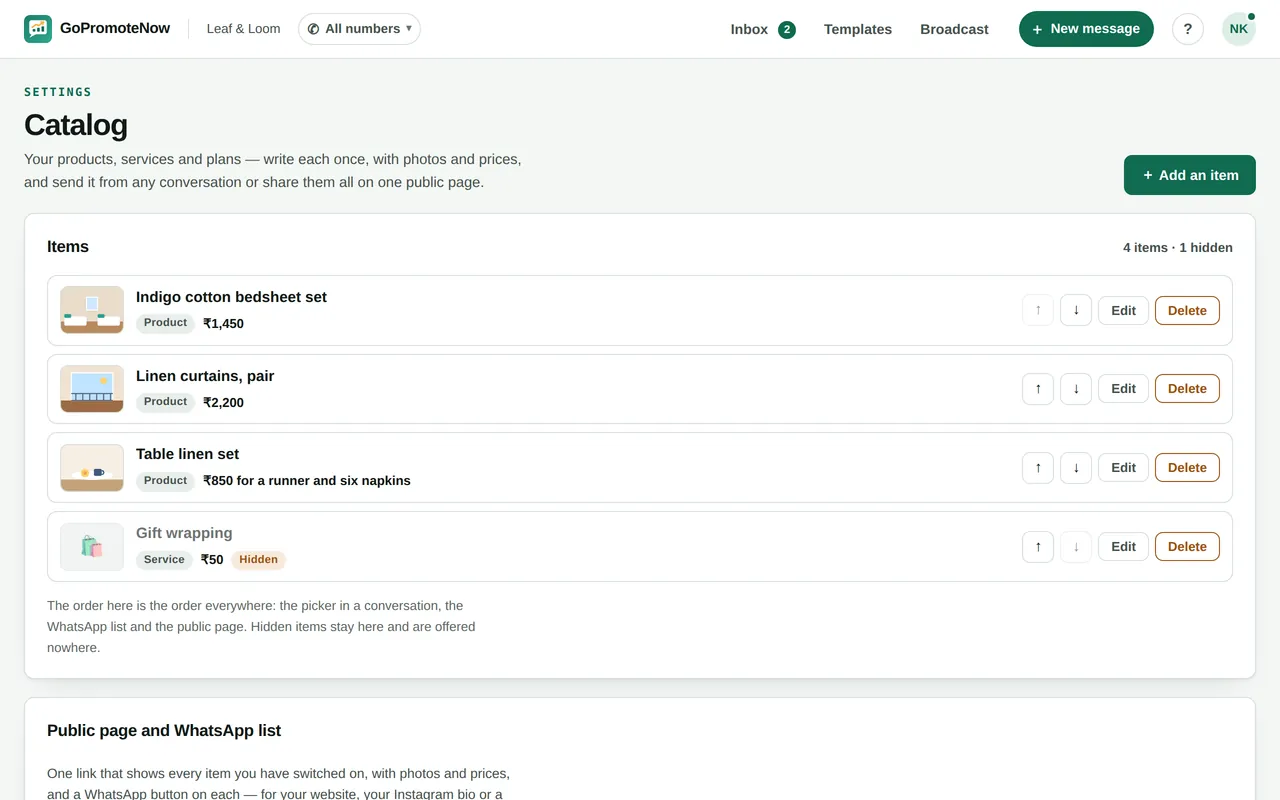Viewport: 1280px width, 800px height.
Task: Open the Table linen set thumbnail
Action: click(92, 467)
